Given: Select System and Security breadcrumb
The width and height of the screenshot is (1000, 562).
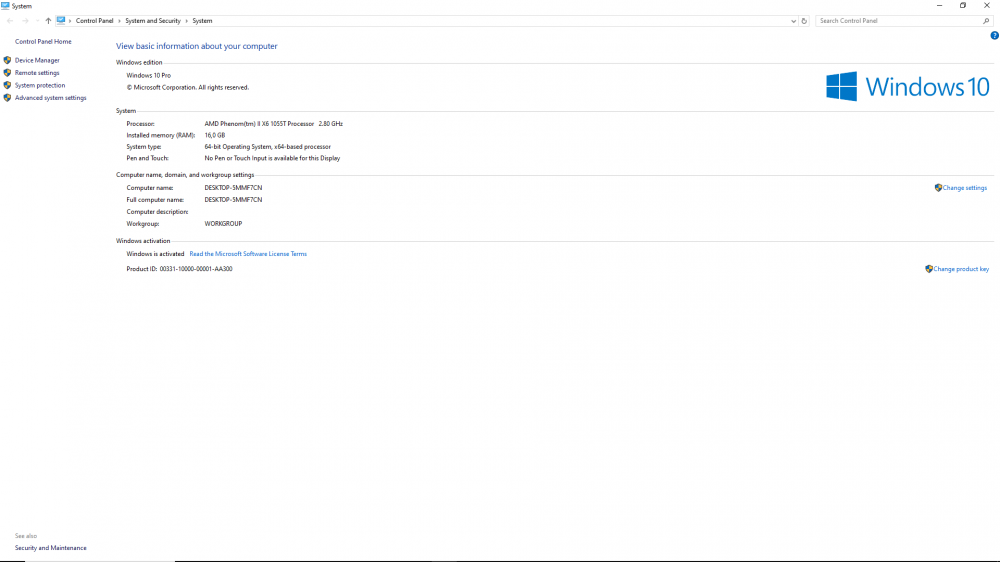Looking at the screenshot, I should 153,21.
